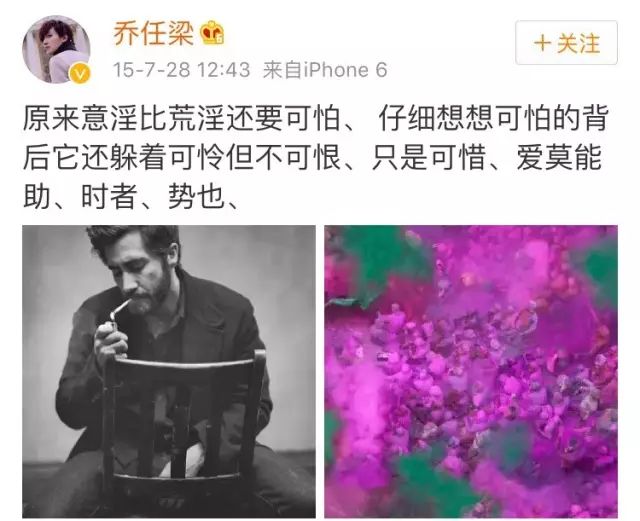This screenshot has height=521, width=640.
Task: Select the first post line starting with 原来意淫
Action: 316,119
